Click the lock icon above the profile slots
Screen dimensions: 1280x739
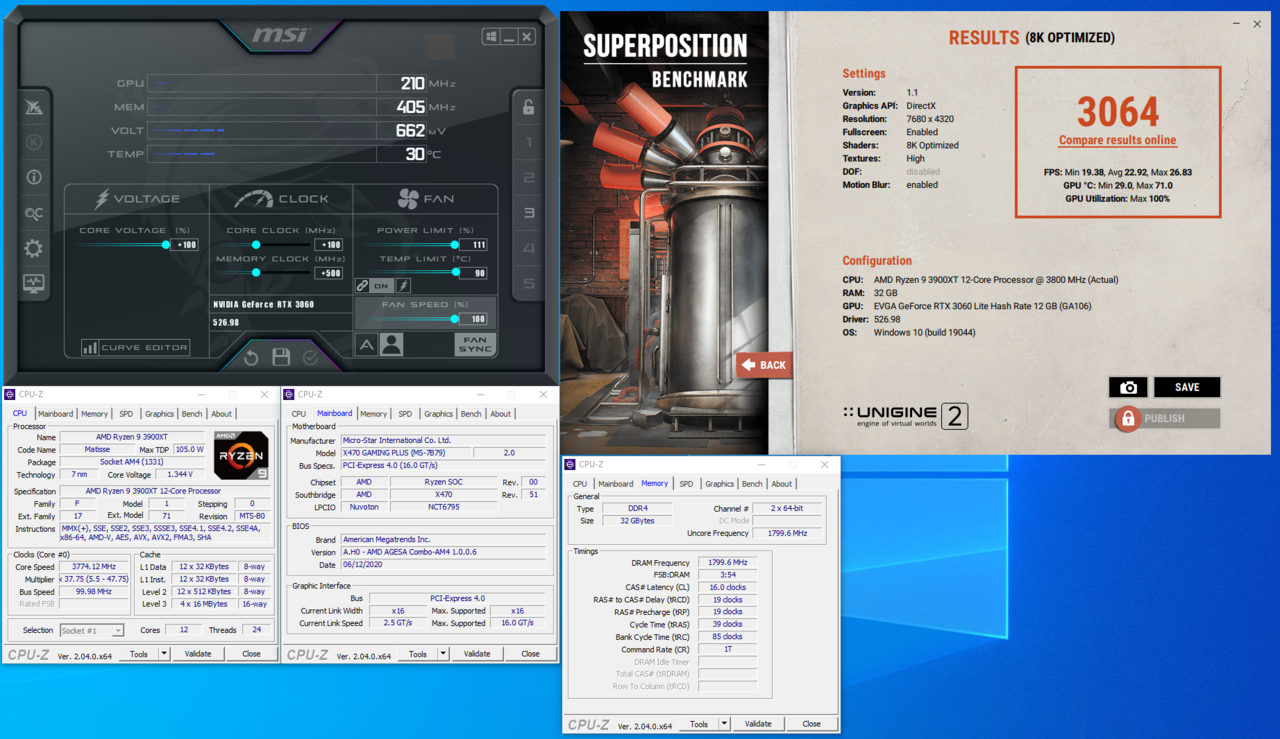(x=528, y=106)
